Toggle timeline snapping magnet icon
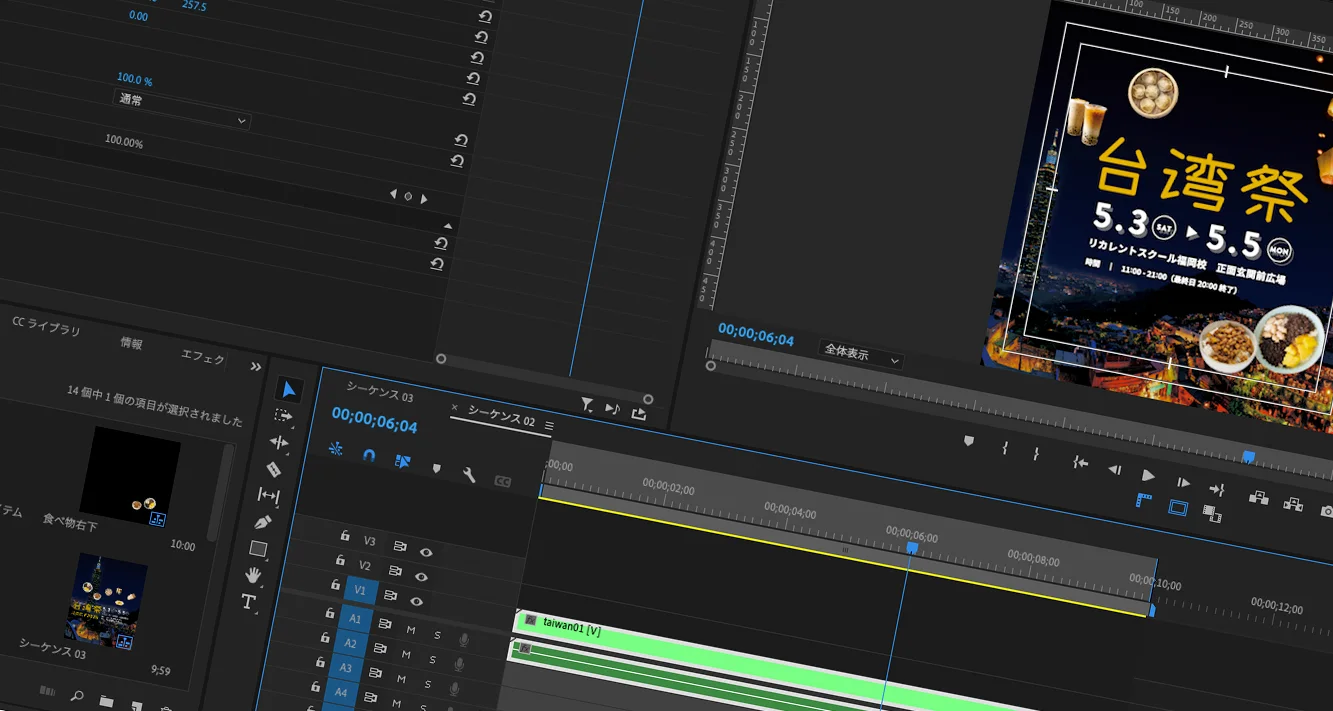 coord(369,455)
